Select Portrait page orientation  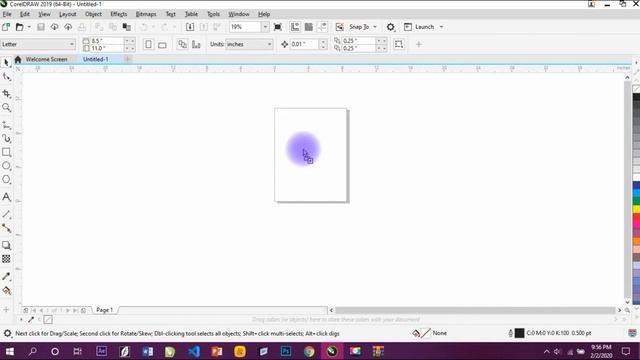(x=149, y=44)
